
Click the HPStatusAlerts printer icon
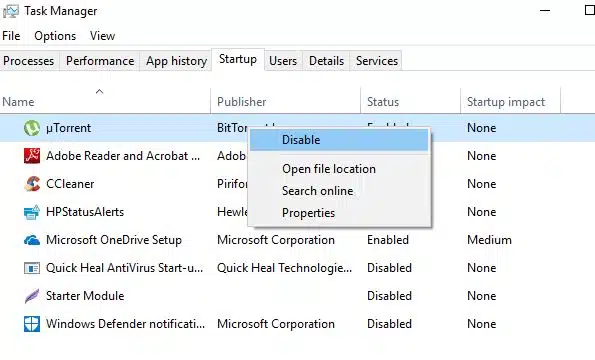coord(32,212)
